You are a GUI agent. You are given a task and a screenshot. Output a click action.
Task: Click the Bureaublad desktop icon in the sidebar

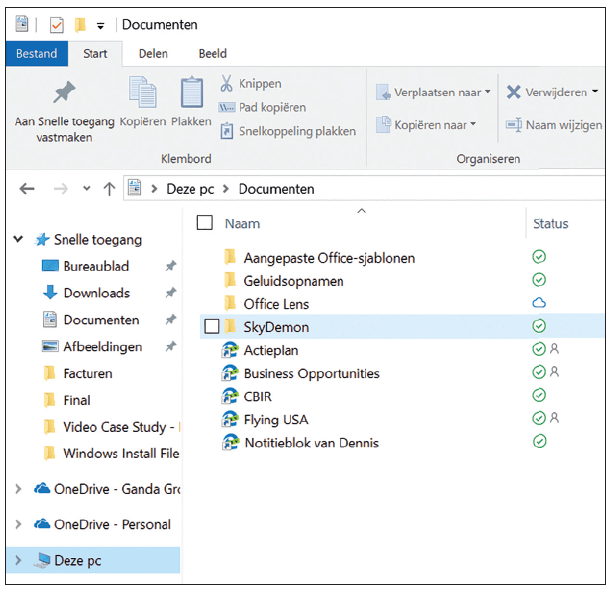click(50, 266)
